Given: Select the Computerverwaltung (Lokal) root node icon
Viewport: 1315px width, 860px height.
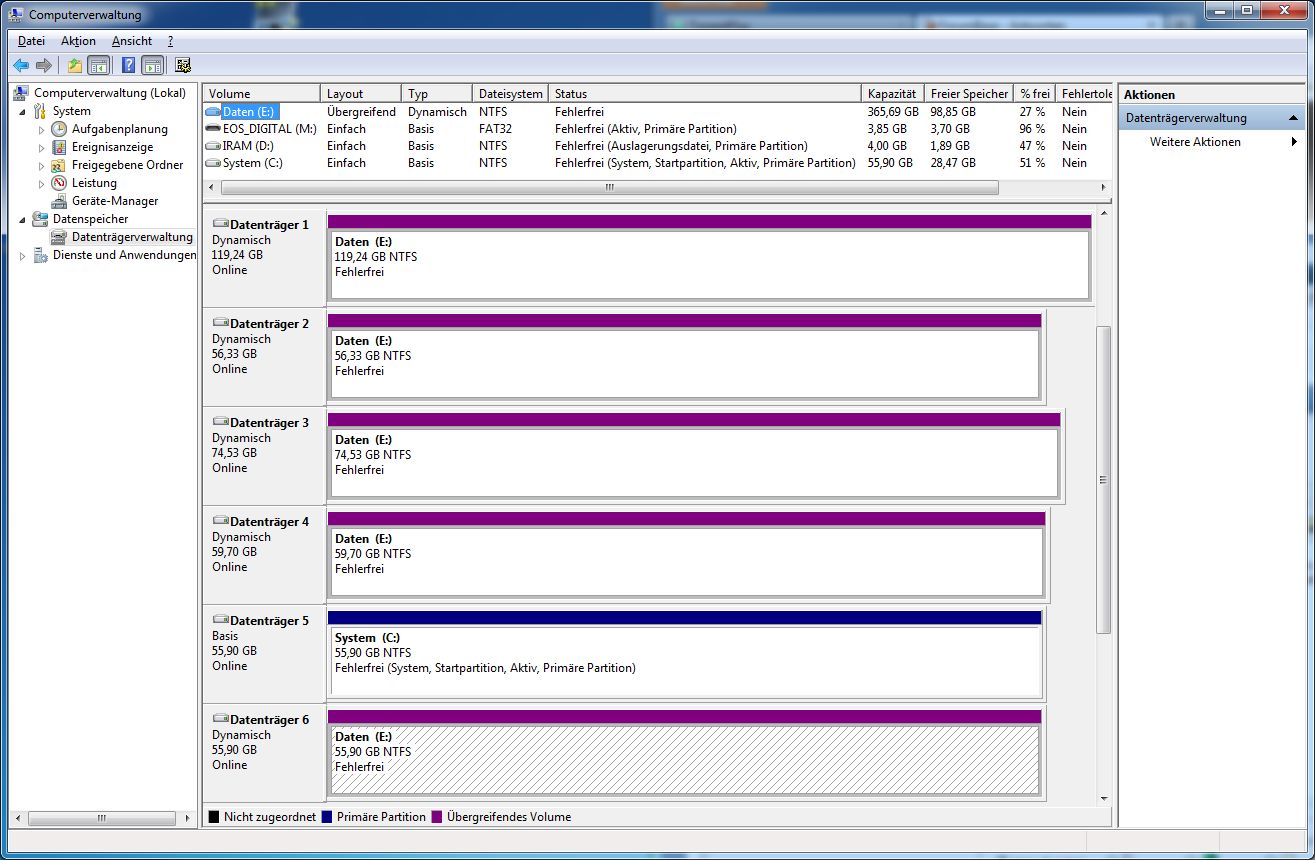Looking at the screenshot, I should click(x=21, y=93).
